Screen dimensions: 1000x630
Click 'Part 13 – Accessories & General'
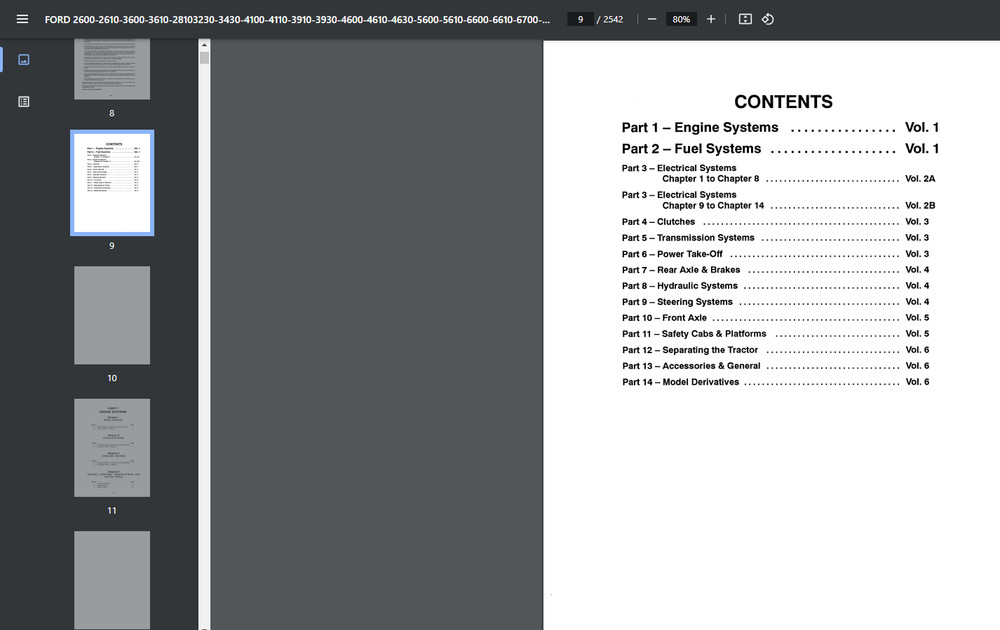click(x=691, y=366)
